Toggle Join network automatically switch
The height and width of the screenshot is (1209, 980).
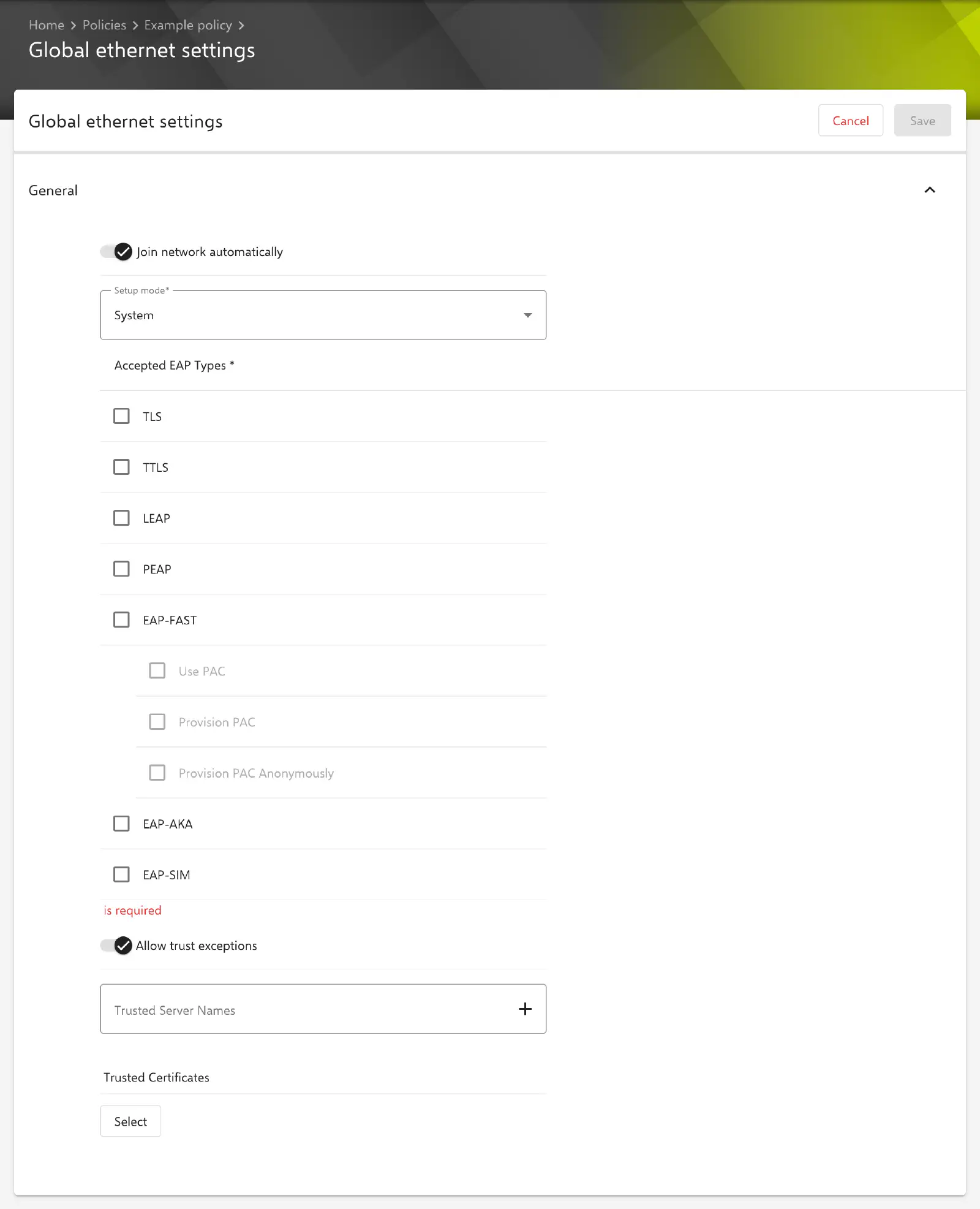point(116,252)
